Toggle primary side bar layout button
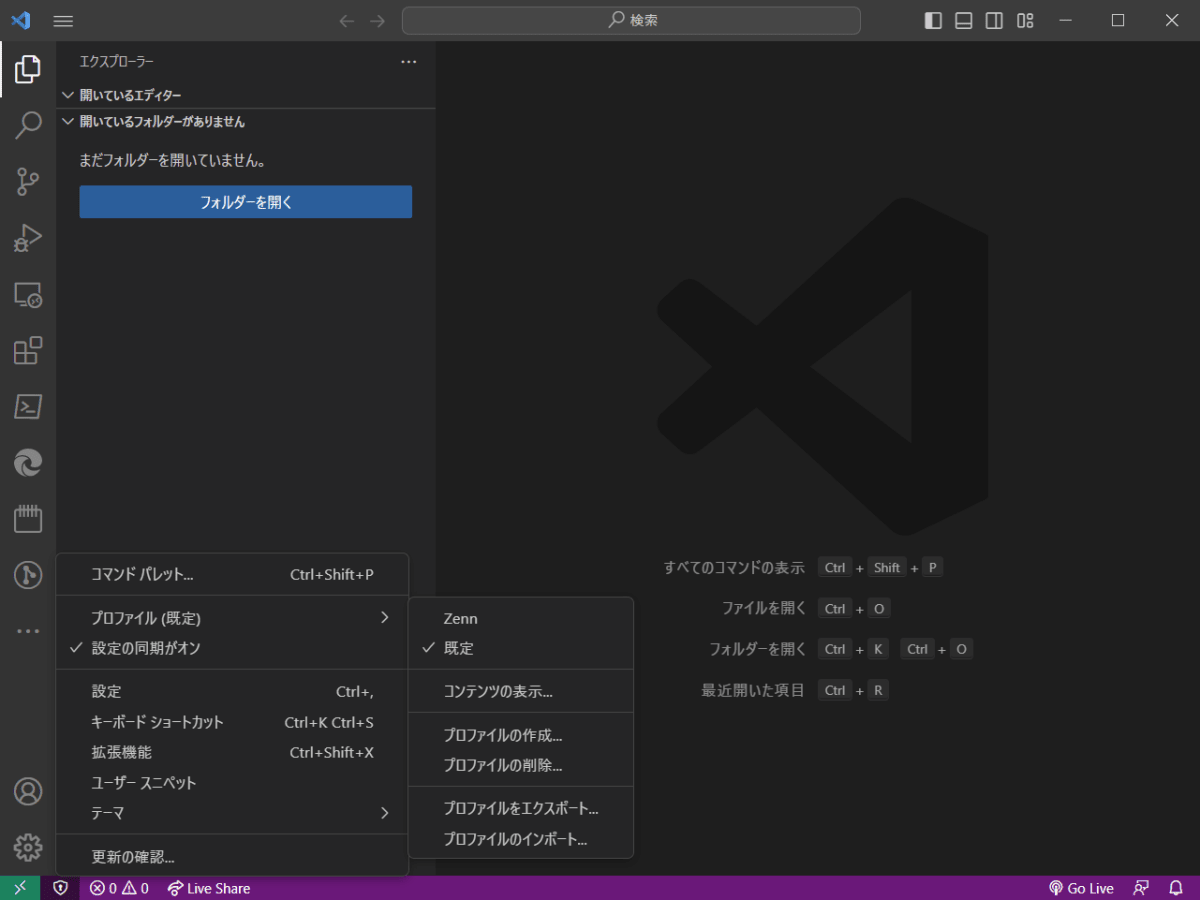The width and height of the screenshot is (1200, 900). 933,20
